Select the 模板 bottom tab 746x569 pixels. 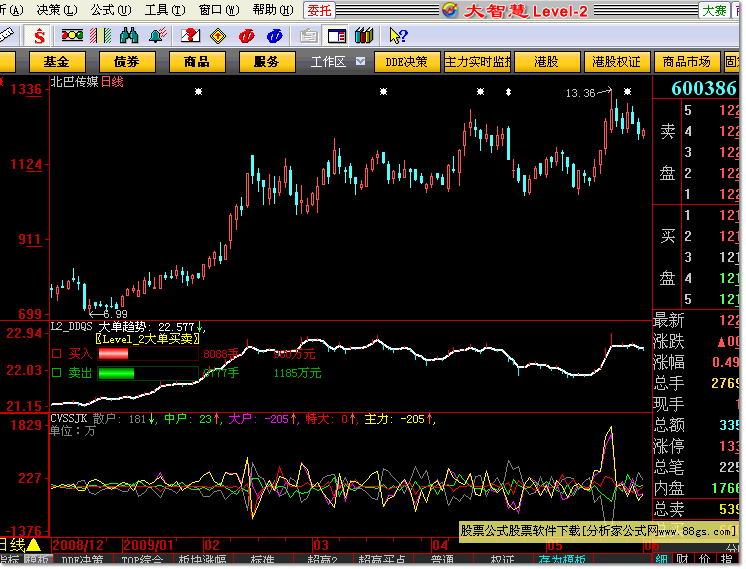(x=37, y=561)
